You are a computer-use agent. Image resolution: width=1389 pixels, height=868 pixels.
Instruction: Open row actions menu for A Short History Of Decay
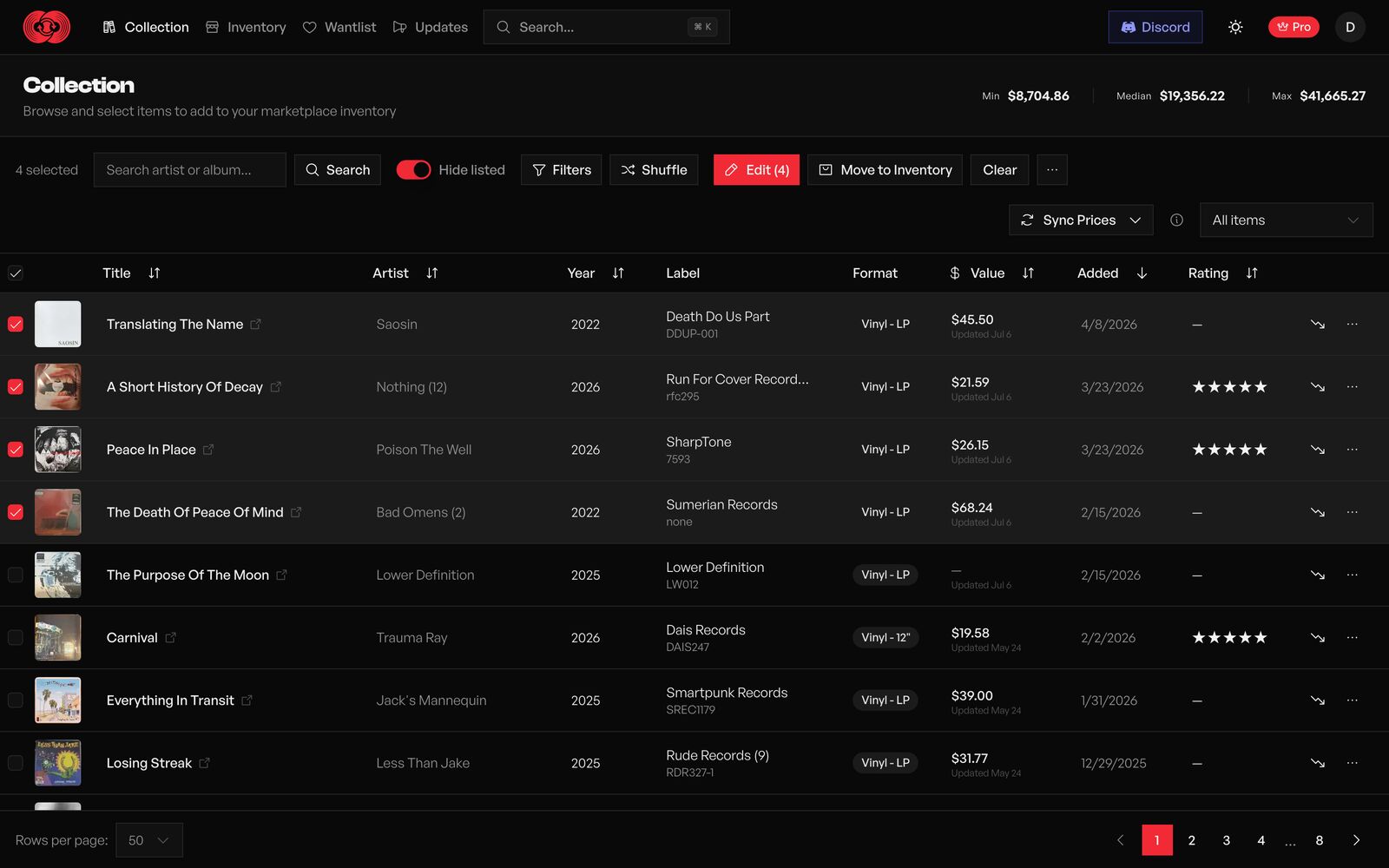tap(1352, 386)
